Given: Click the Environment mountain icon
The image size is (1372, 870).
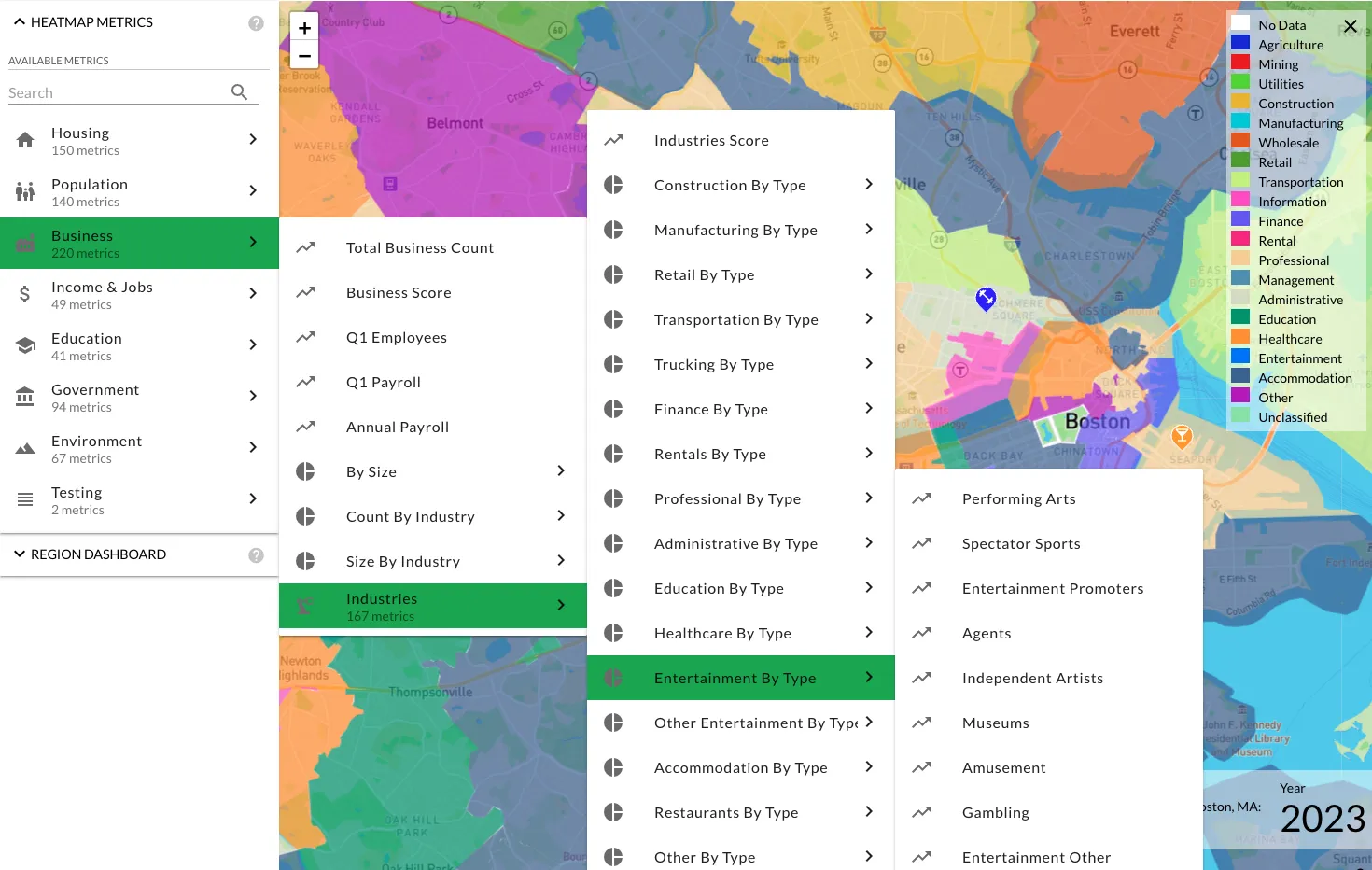Looking at the screenshot, I should pos(24,447).
